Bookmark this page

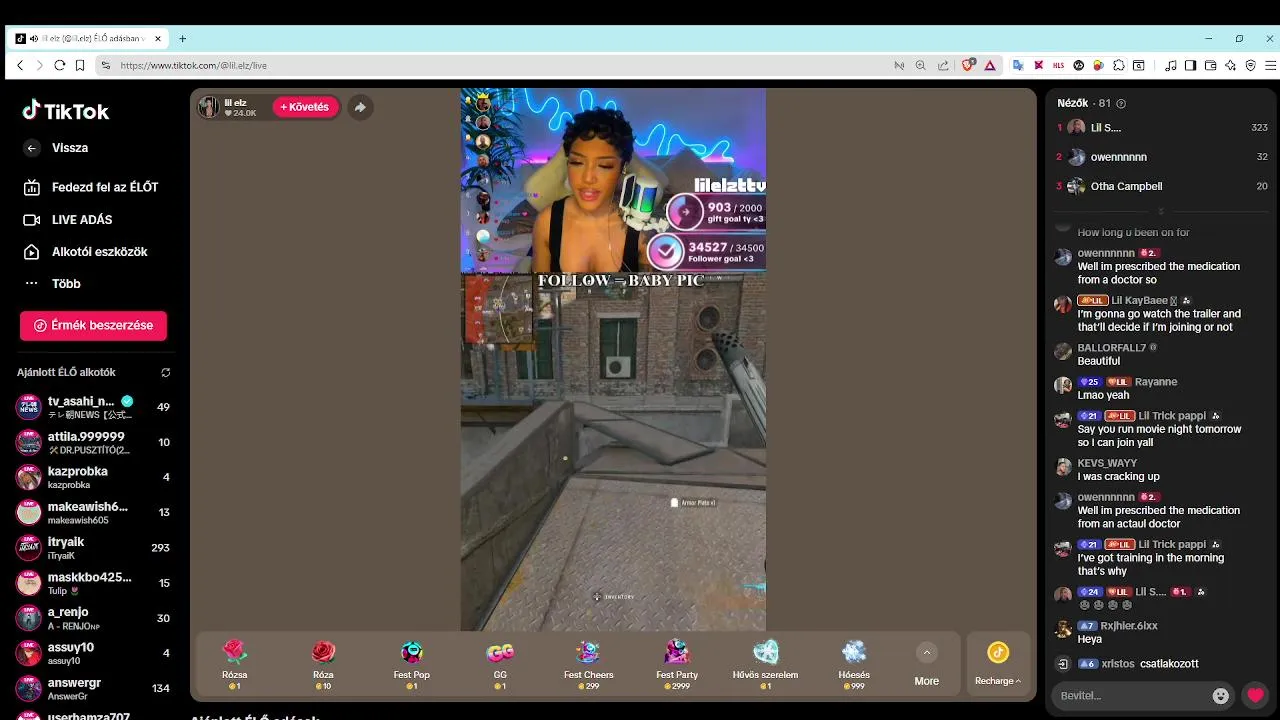[80, 65]
